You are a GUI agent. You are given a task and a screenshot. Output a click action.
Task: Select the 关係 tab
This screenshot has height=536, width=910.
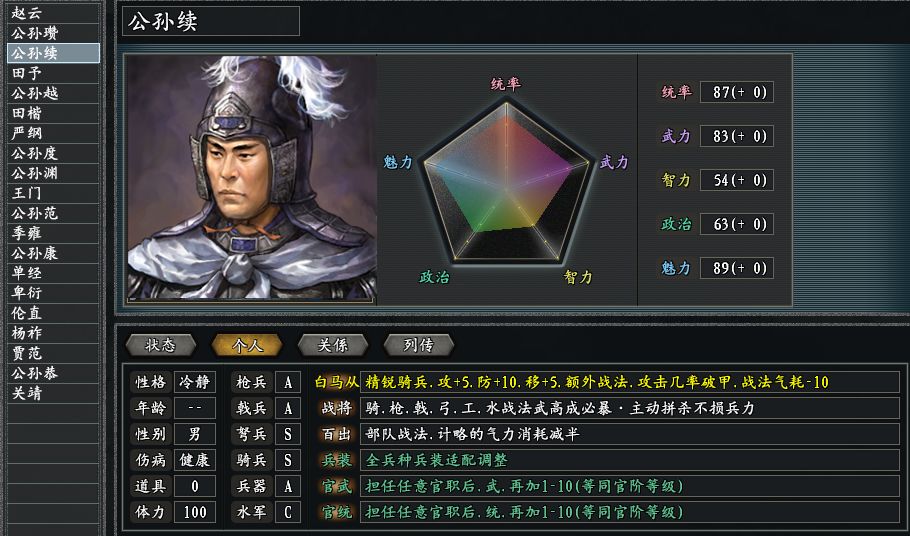point(333,345)
